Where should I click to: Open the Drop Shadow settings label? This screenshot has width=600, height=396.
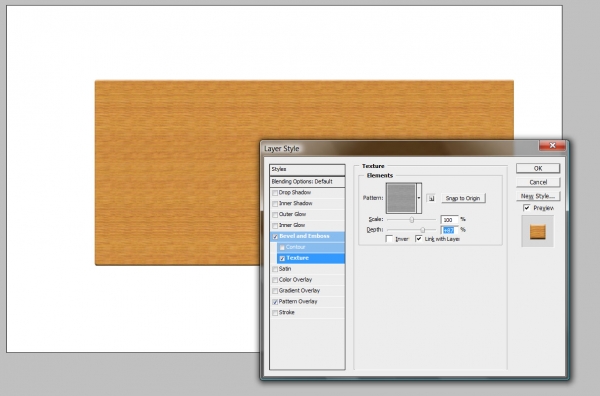pyautogui.click(x=295, y=192)
